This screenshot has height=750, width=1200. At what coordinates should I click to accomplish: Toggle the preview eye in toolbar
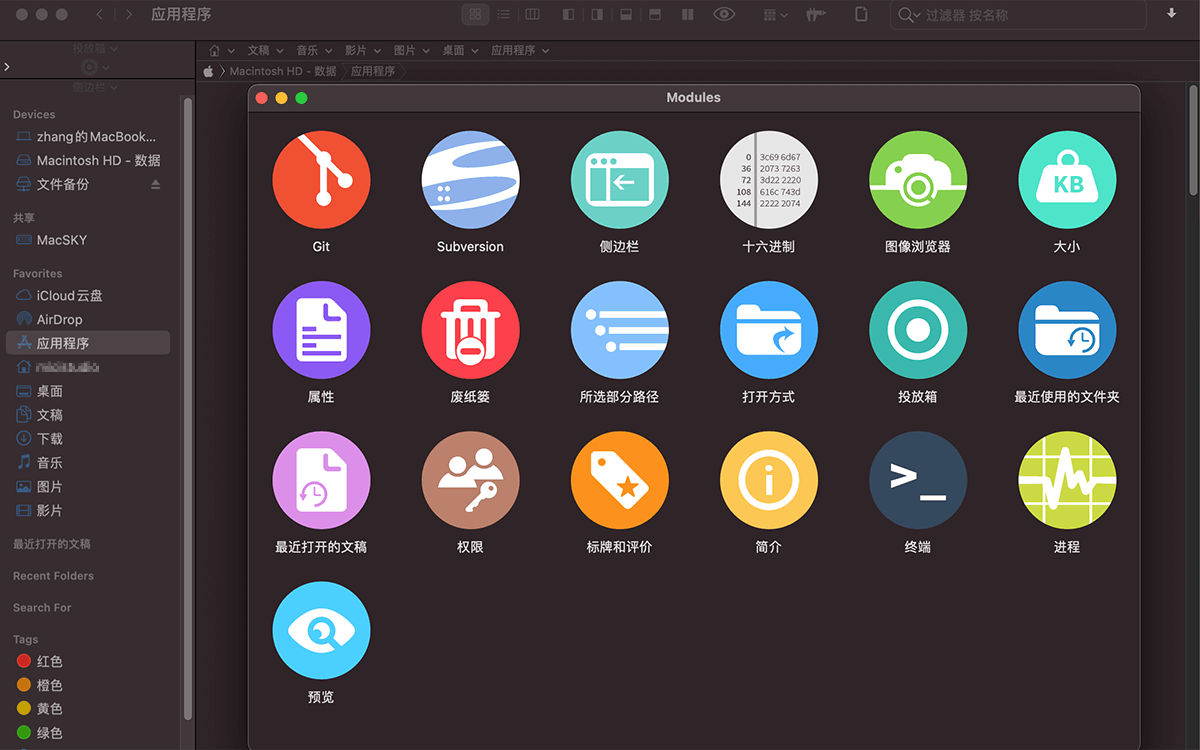(724, 15)
